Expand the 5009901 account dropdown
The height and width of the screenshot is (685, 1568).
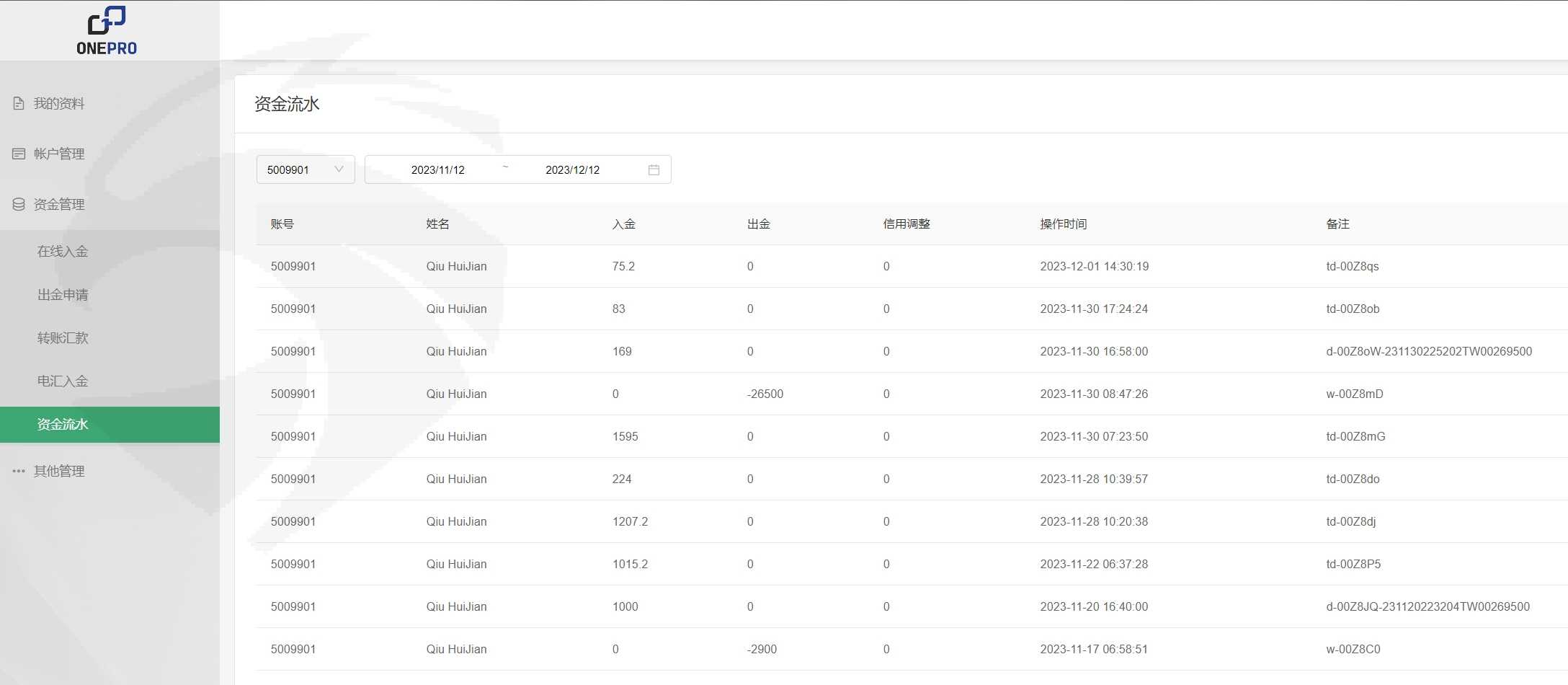[305, 170]
